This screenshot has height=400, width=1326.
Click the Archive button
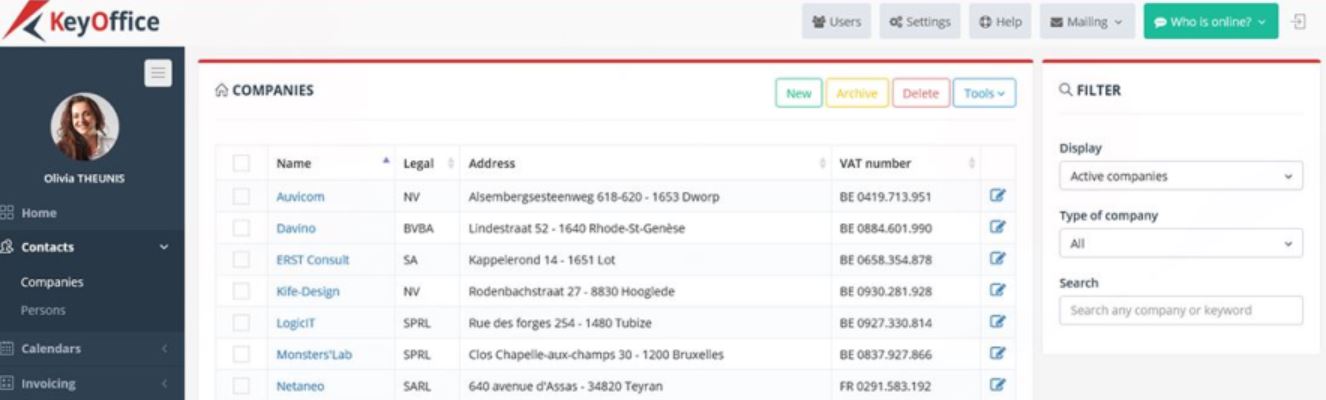coord(857,93)
